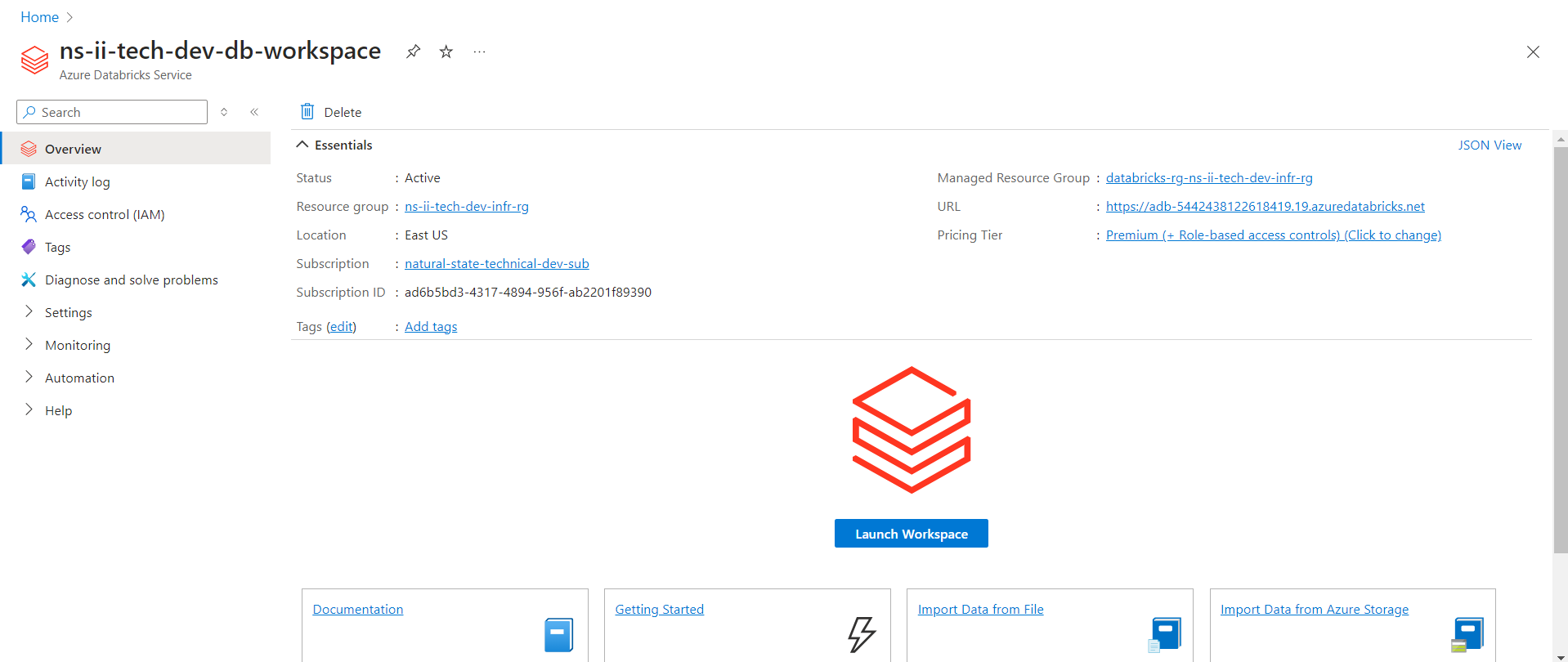Viewport: 1568px width, 662px height.
Task: Open Import Data from Azure Storage
Action: 1315,609
